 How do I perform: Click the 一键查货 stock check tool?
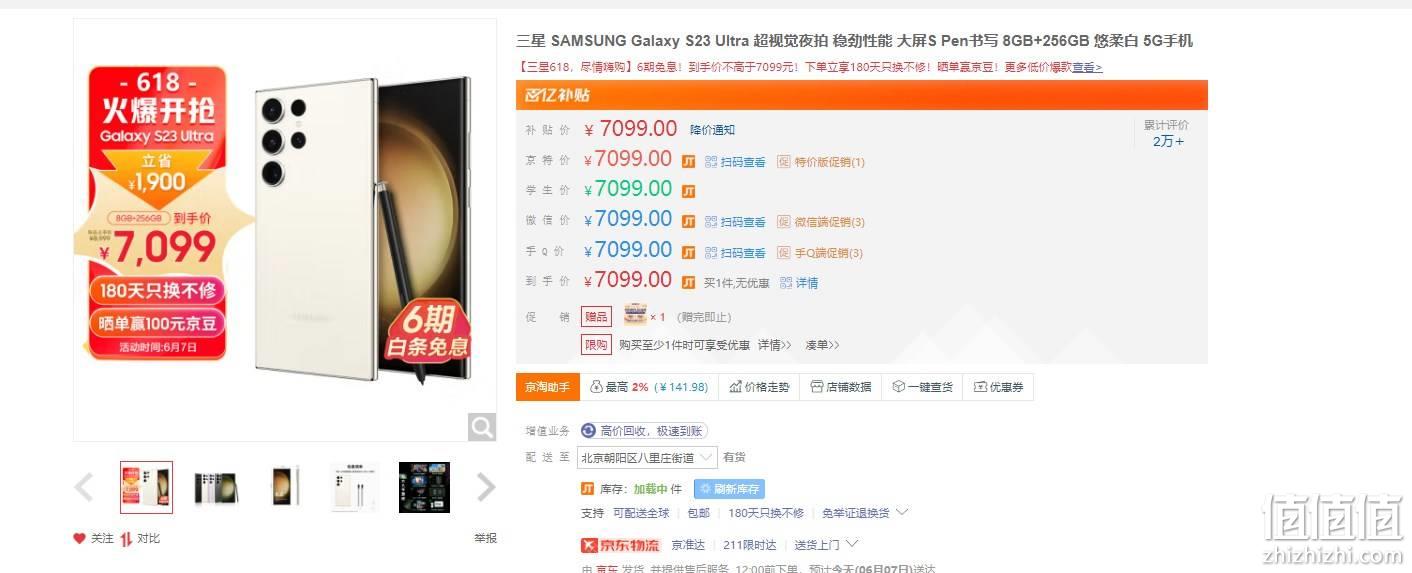click(922, 387)
